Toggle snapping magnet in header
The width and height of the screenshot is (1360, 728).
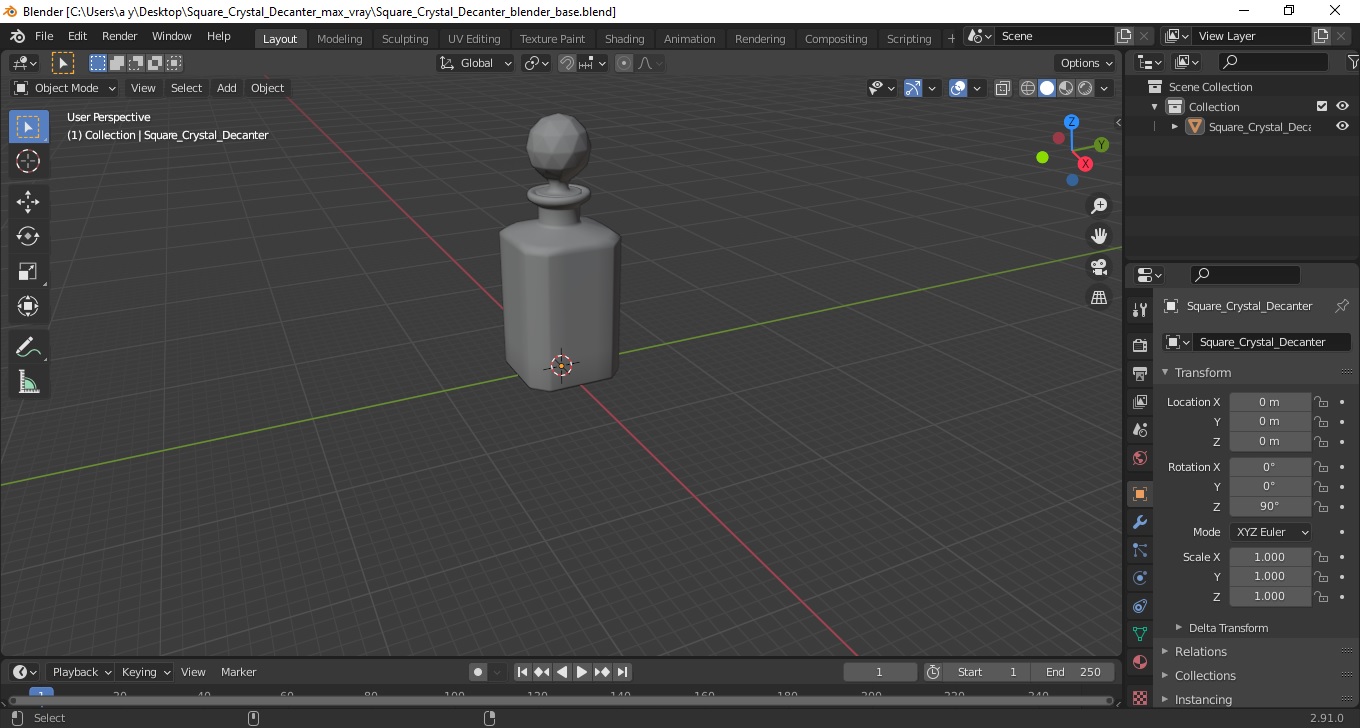point(567,63)
